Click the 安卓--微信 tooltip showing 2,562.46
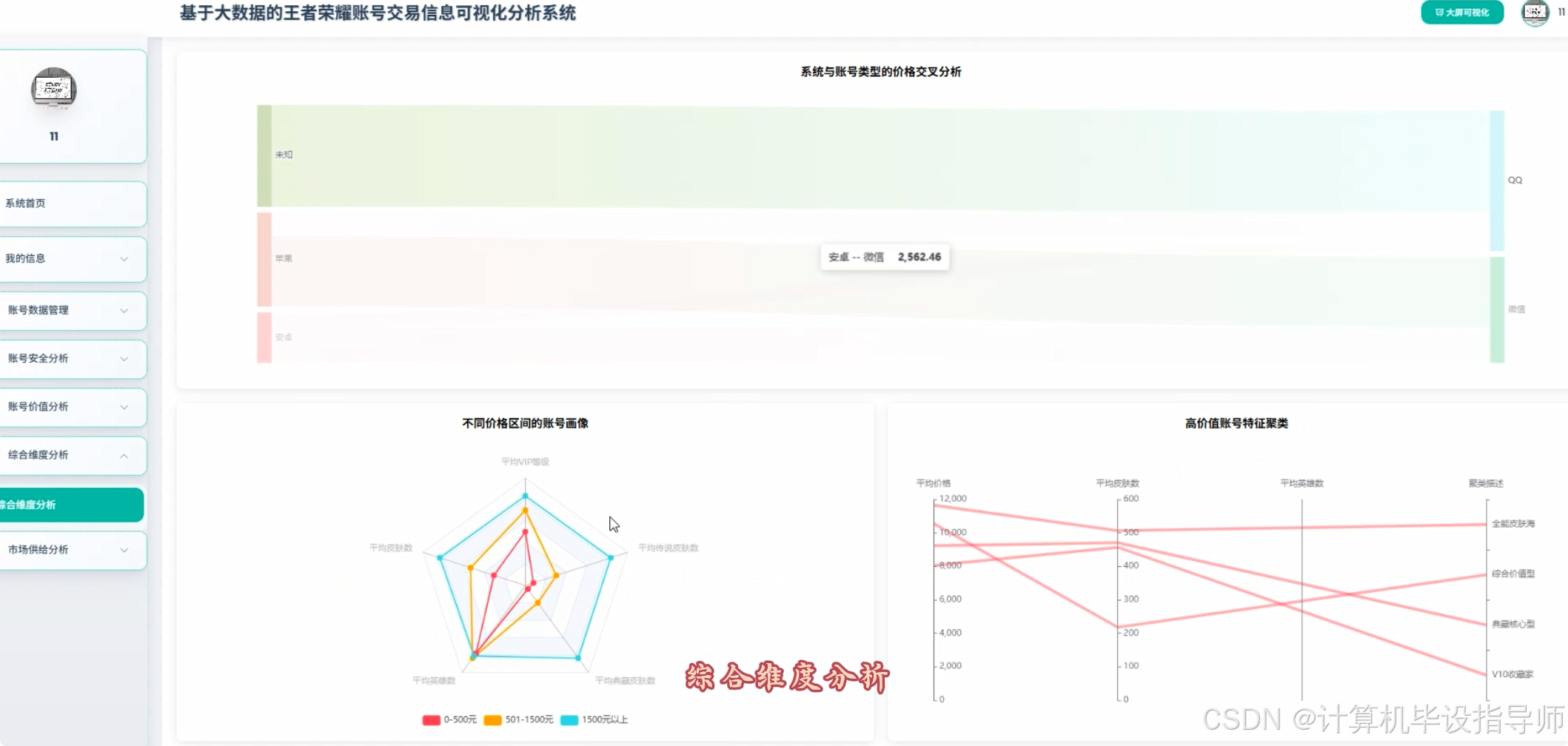 point(884,257)
